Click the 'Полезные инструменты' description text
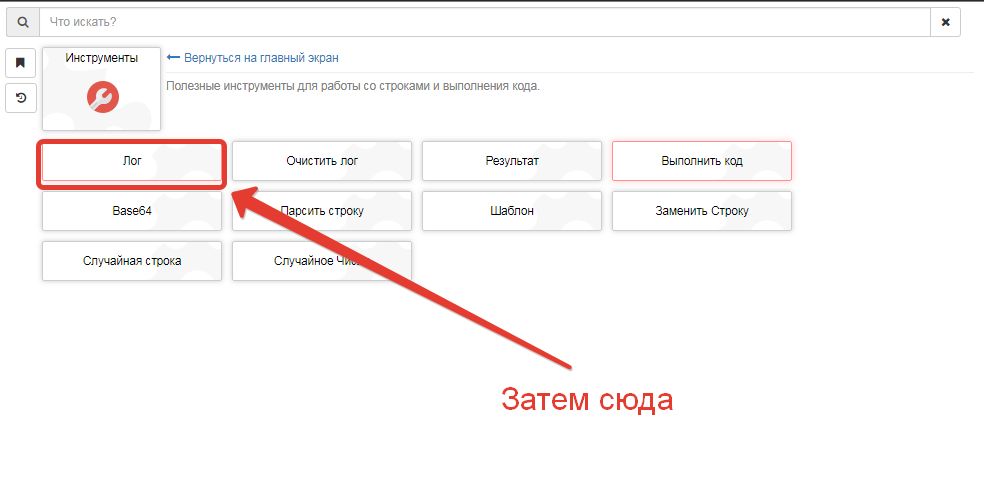The height and width of the screenshot is (478, 984). (352, 86)
